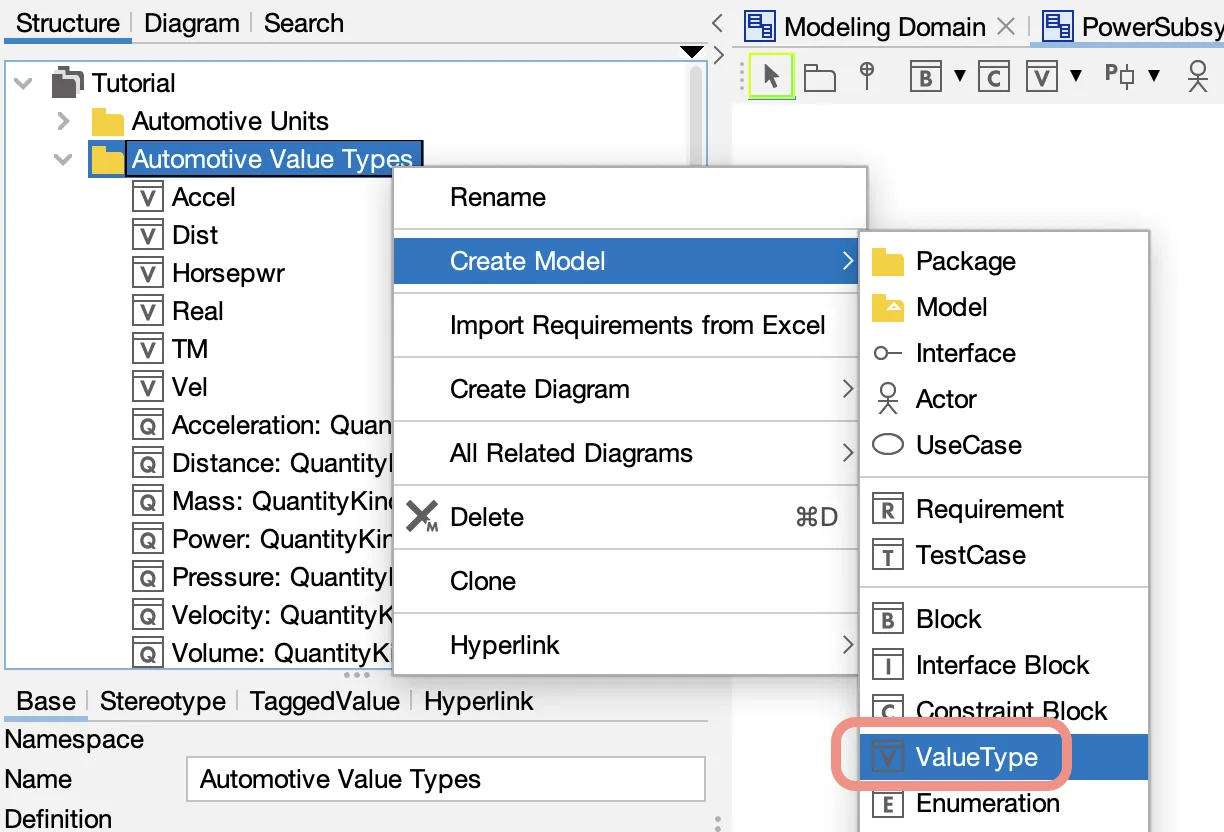Select the Pressure QuantityKind item
Image resolution: width=1224 pixels, height=832 pixels.
281,577
